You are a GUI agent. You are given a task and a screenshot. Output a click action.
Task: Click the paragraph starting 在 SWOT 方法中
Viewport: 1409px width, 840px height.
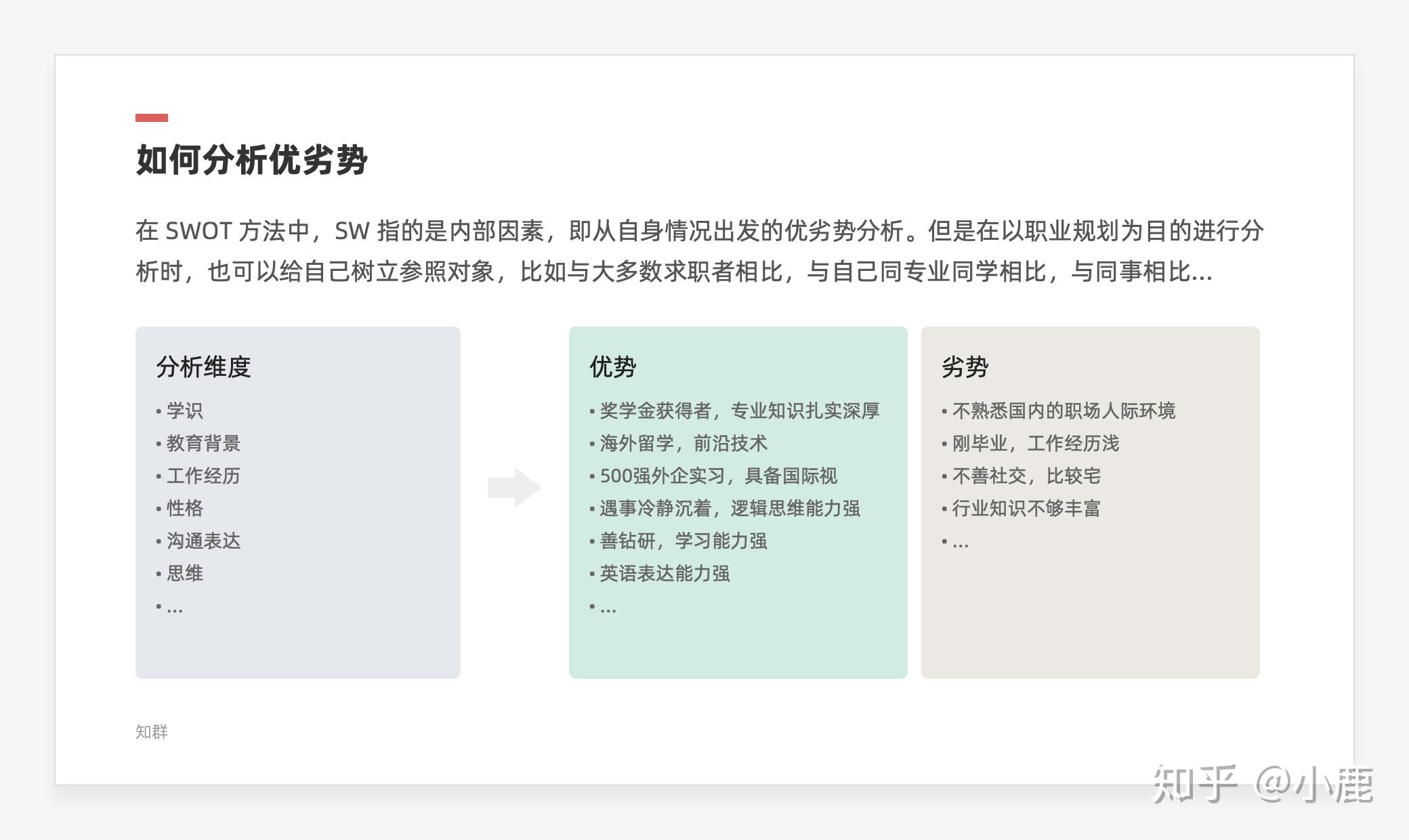[700, 251]
